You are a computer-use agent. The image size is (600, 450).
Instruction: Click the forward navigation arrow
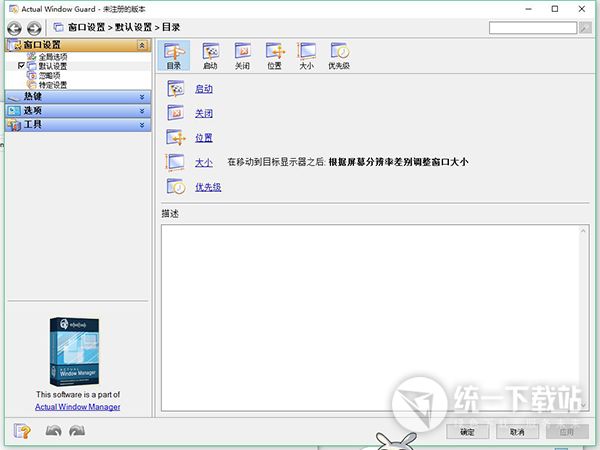35,27
